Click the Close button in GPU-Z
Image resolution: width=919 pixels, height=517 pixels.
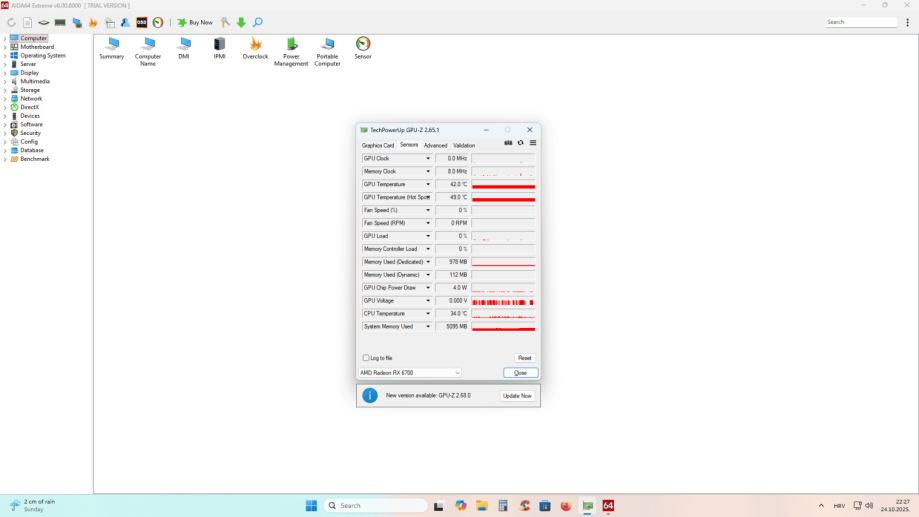coord(520,373)
